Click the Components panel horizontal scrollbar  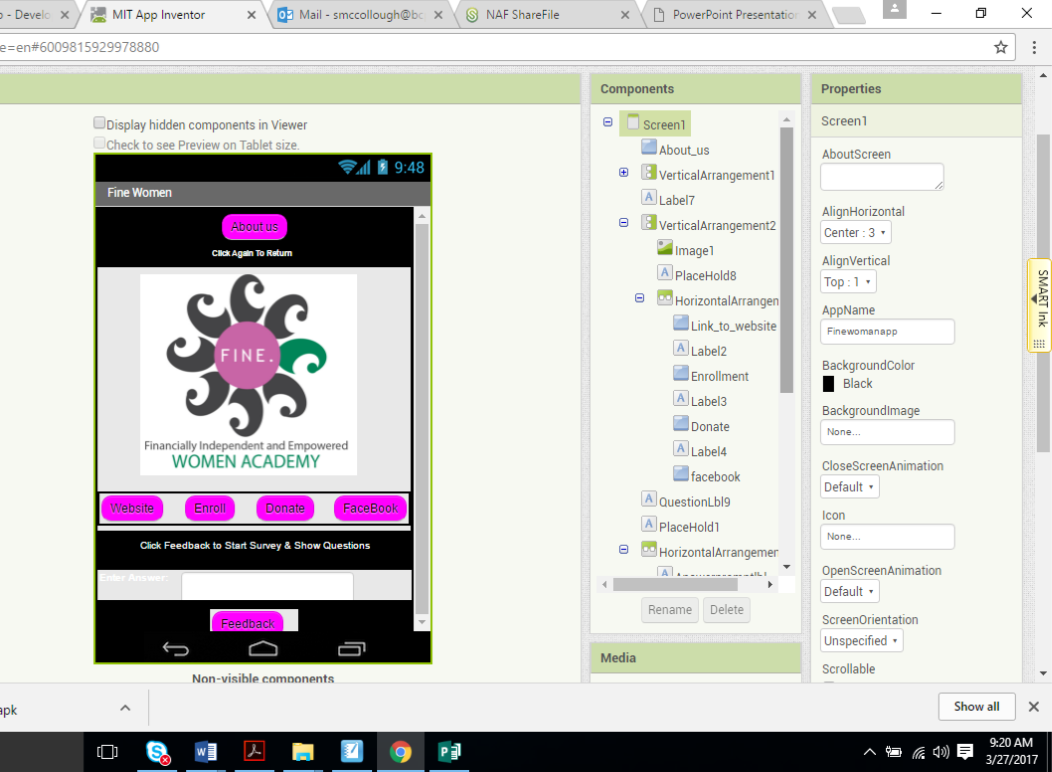coord(676,585)
